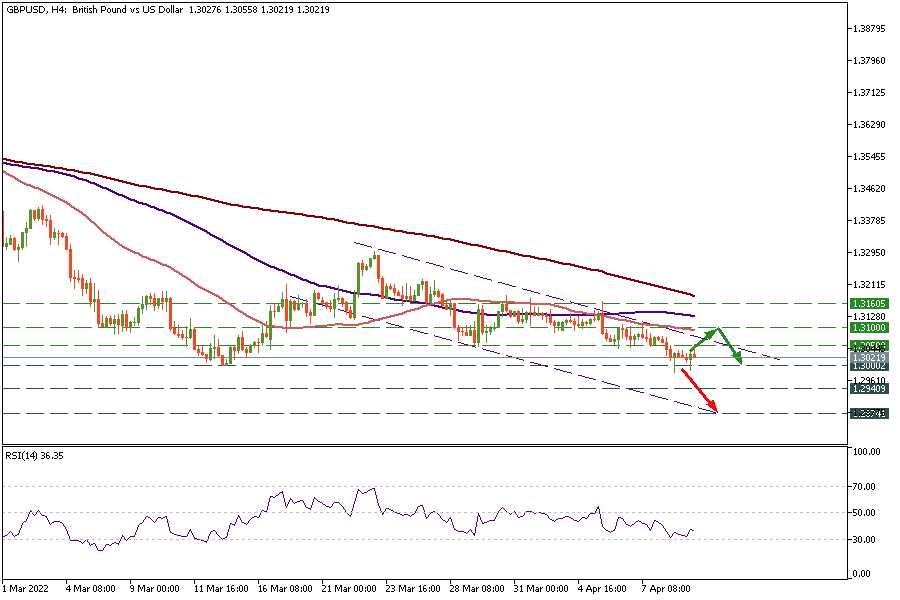Select the 1.29409 support price label
900x600 pixels.
pyautogui.click(x=867, y=389)
